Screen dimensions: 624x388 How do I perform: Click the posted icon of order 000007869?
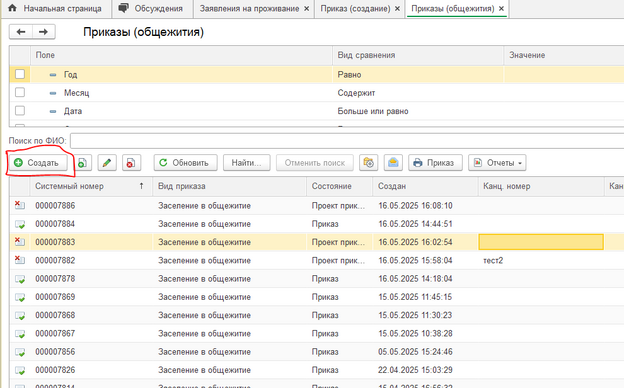coord(20,298)
